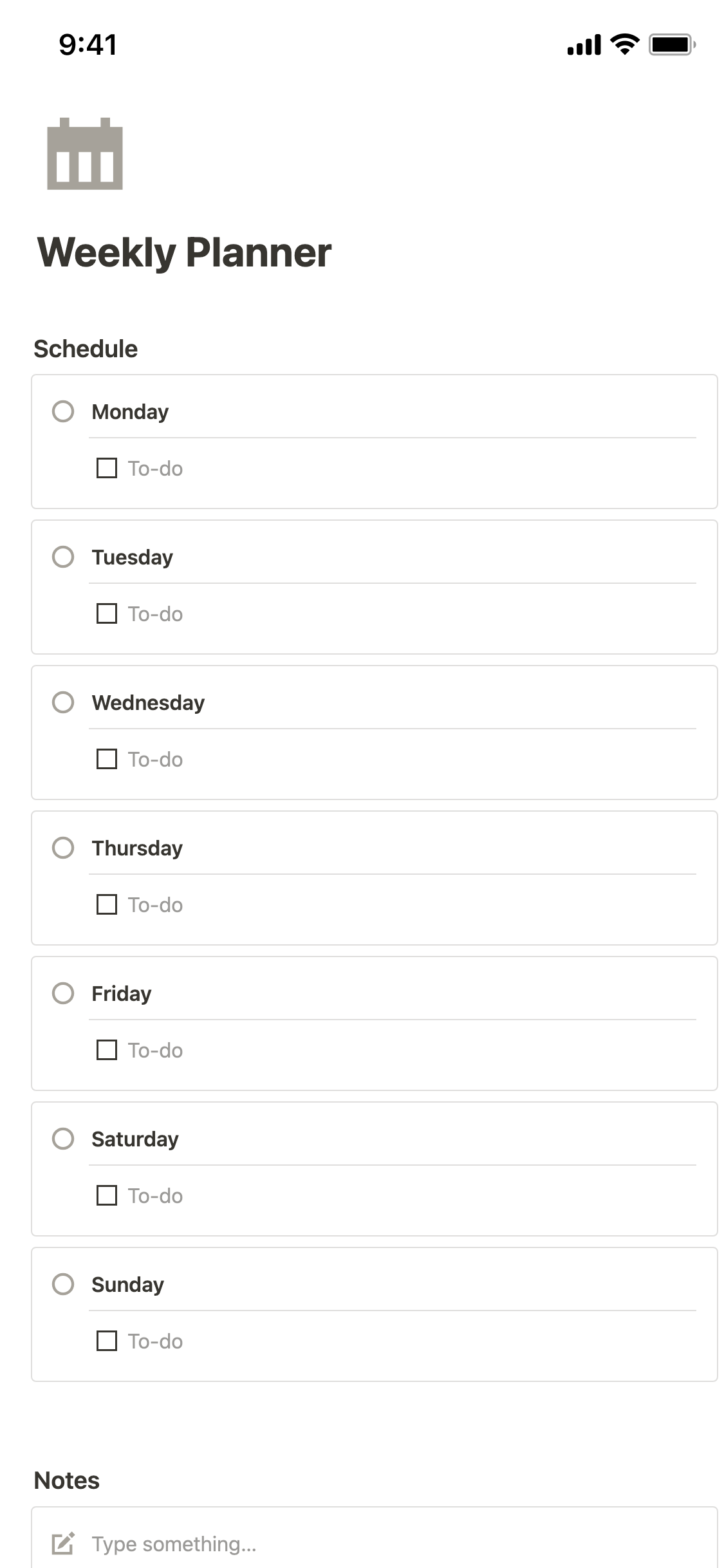Select the Thursday heading text
The height and width of the screenshot is (1568, 724).
(137, 848)
